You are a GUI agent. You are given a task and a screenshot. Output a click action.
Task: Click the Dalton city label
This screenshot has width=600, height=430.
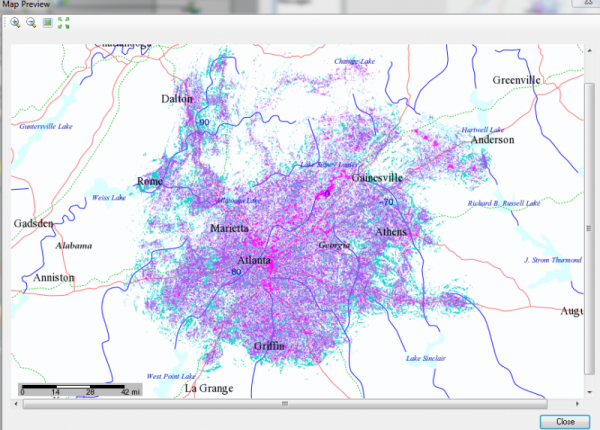tap(177, 99)
